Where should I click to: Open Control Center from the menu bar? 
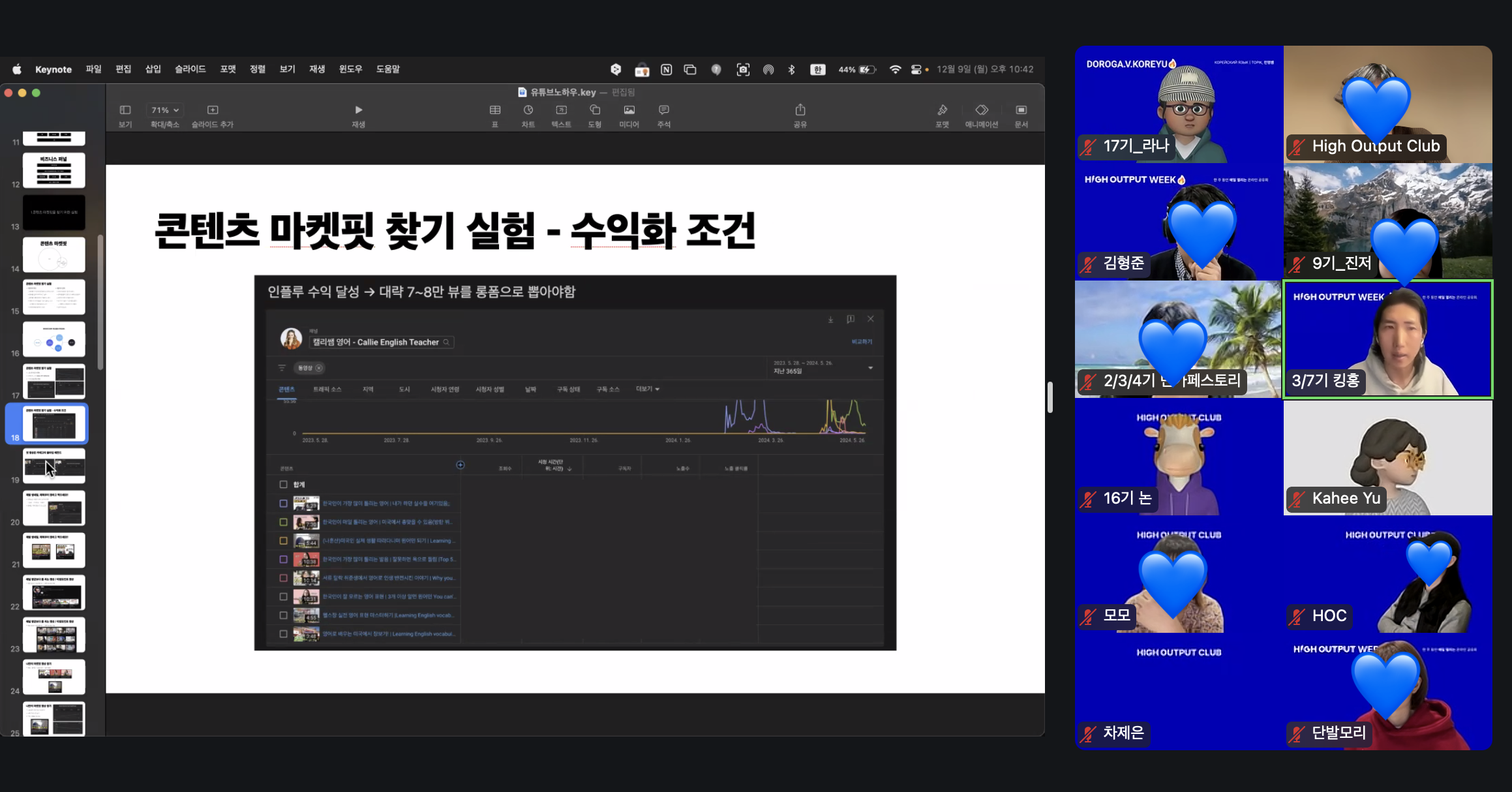(916, 69)
